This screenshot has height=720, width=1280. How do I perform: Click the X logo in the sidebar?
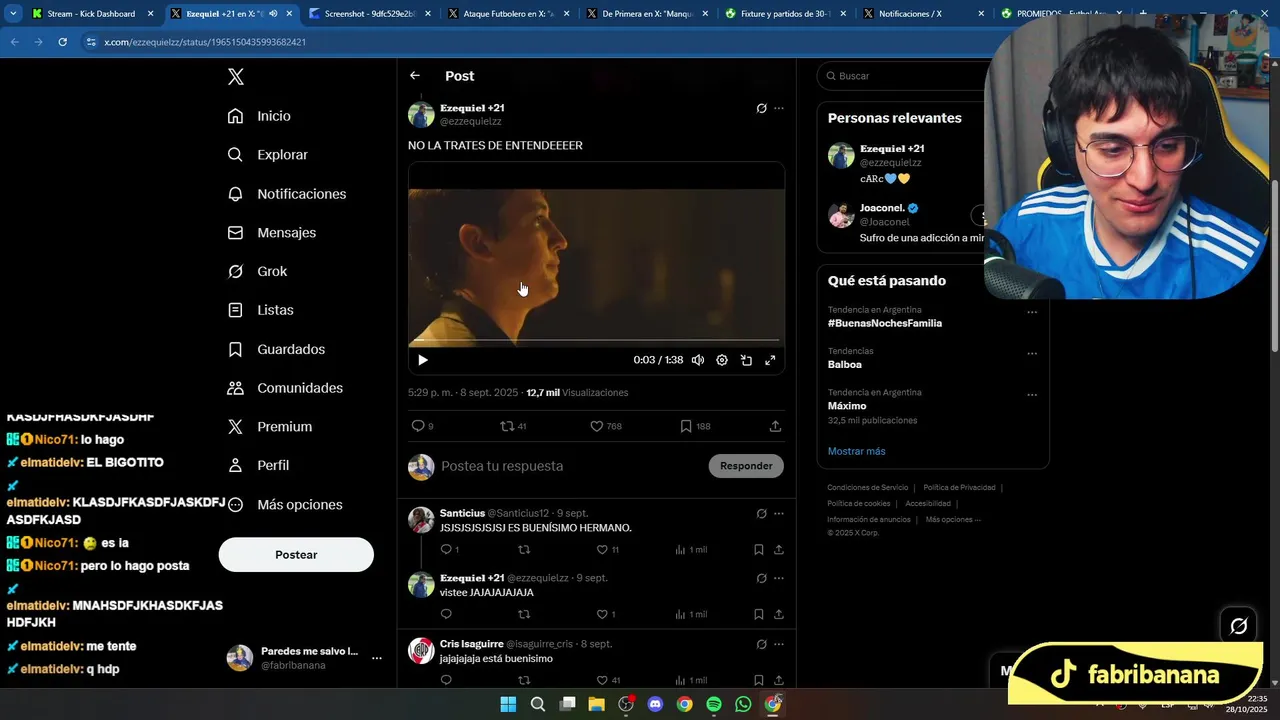(x=235, y=77)
